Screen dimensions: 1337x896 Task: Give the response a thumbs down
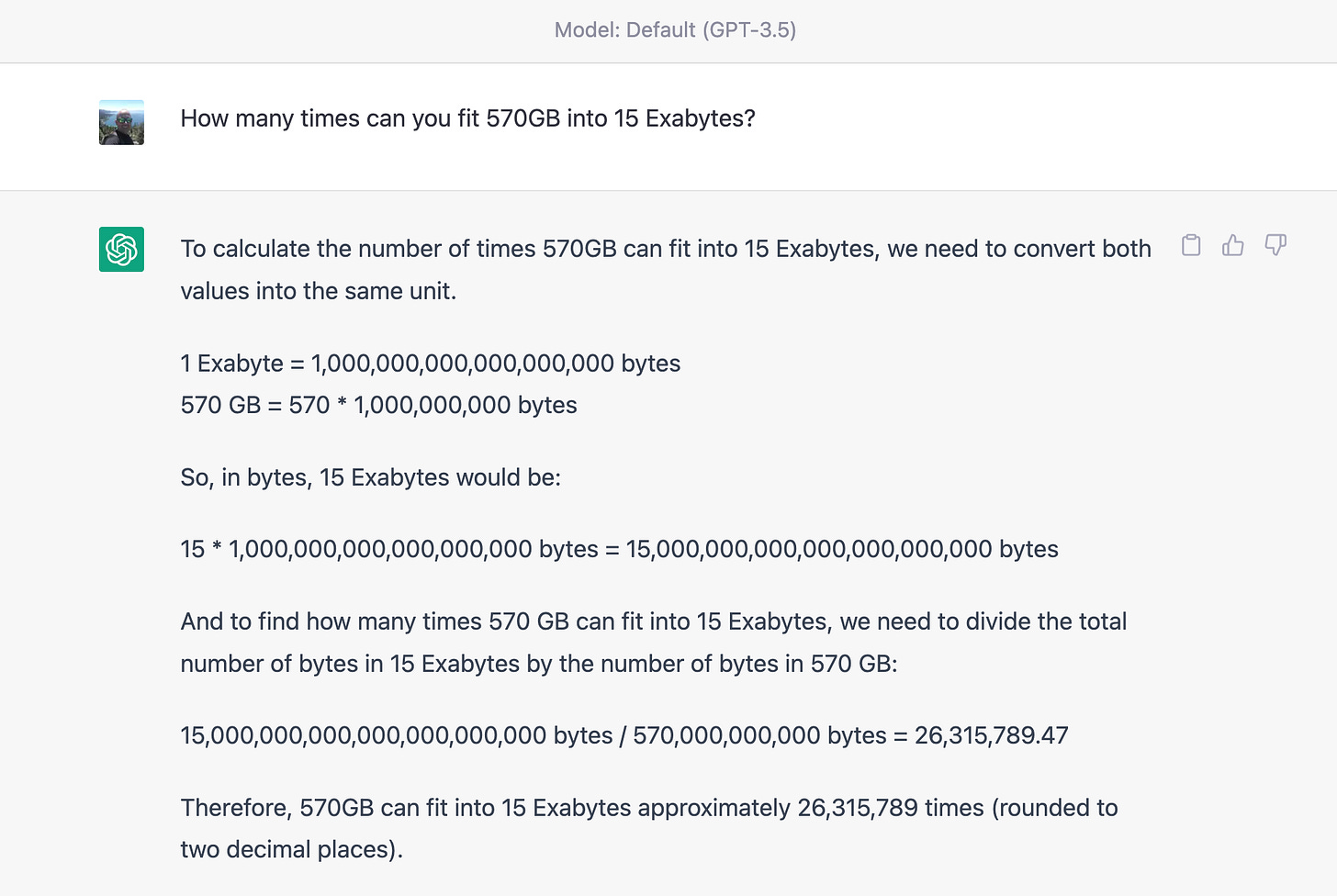click(1275, 245)
